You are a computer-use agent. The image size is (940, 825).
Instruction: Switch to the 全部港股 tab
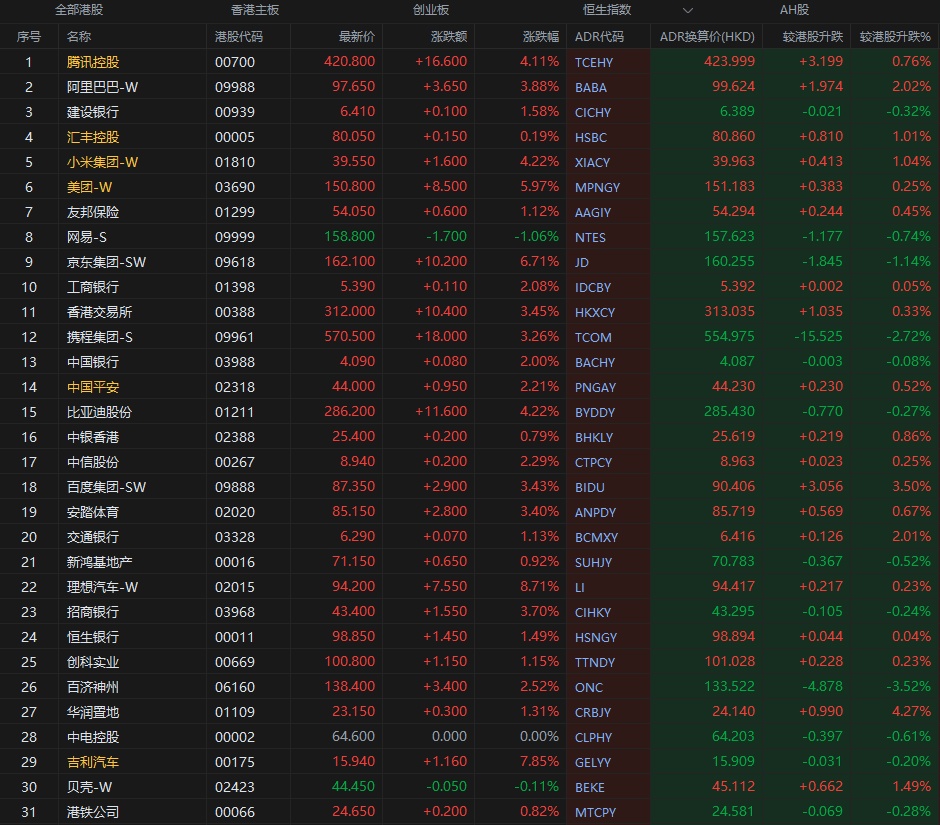79,10
